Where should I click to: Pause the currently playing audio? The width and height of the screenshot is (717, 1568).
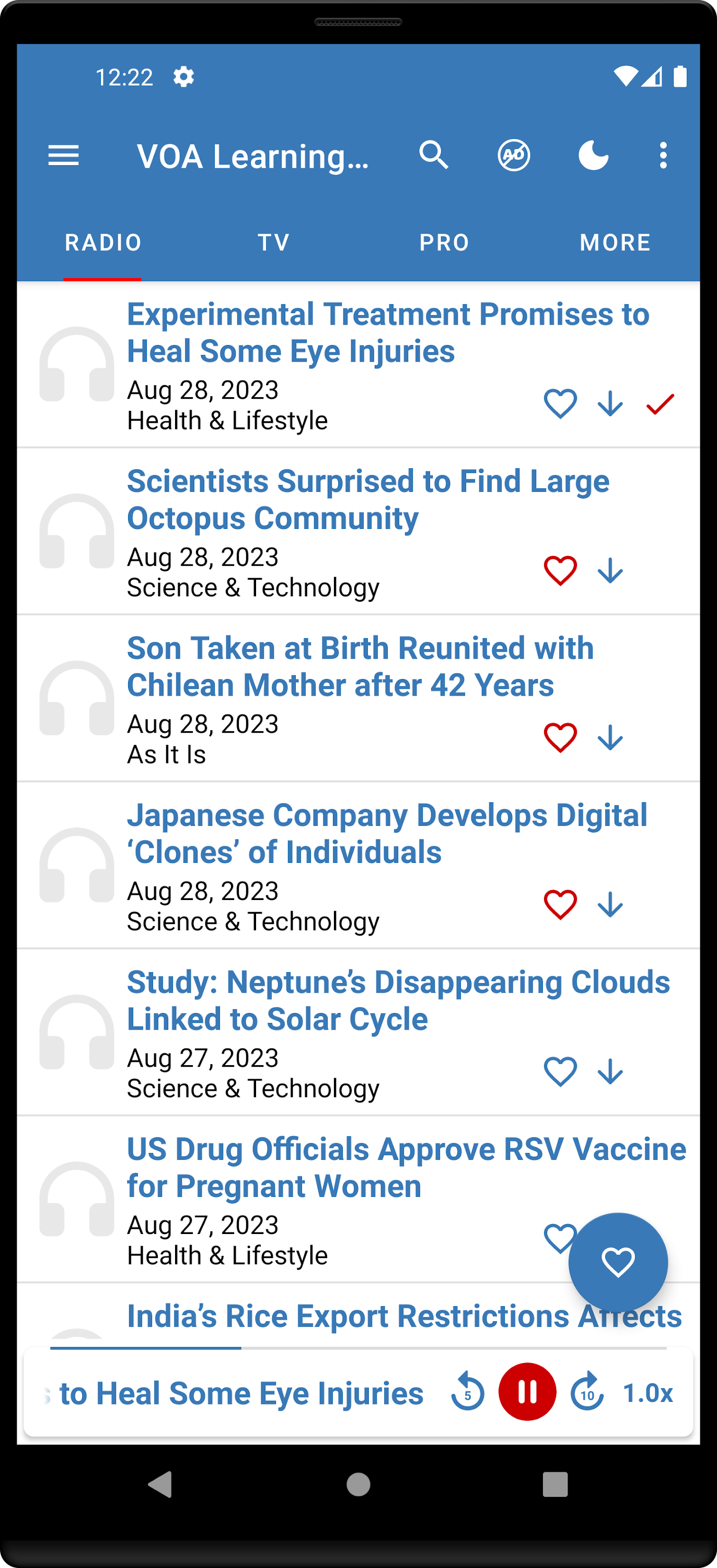click(x=527, y=1391)
